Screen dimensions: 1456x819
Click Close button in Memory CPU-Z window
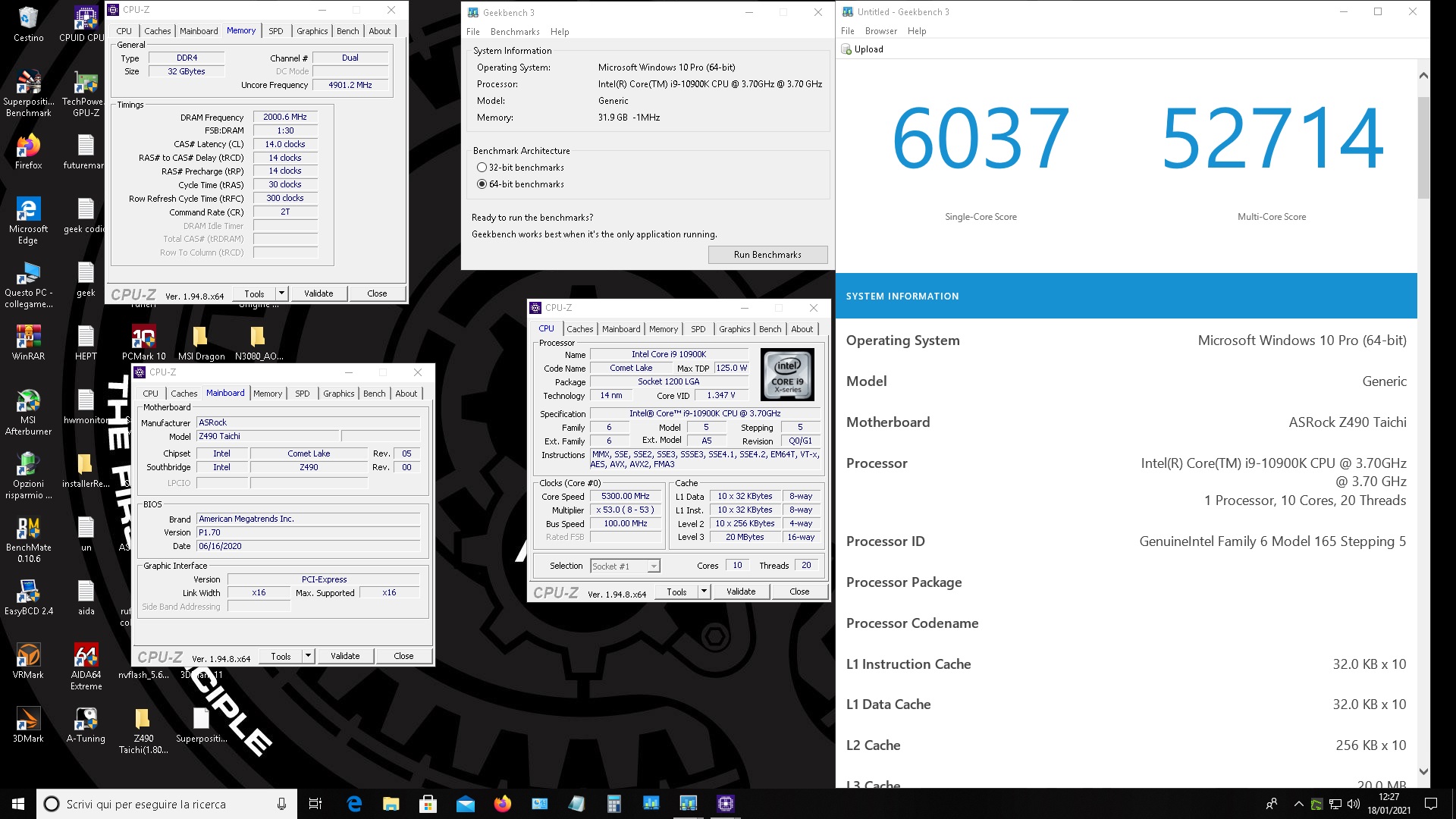pos(377,293)
